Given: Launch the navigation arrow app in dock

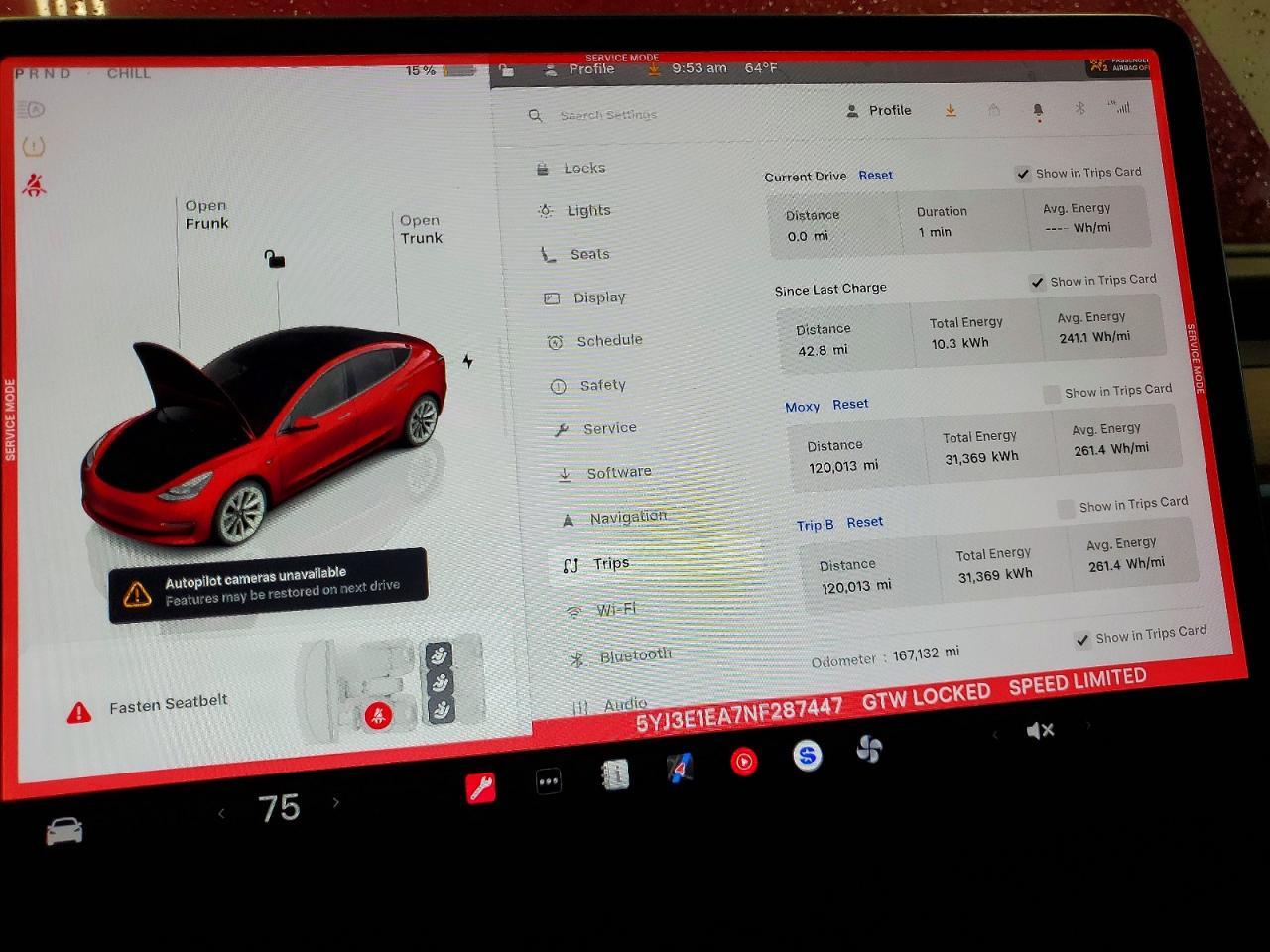Looking at the screenshot, I should (680, 767).
